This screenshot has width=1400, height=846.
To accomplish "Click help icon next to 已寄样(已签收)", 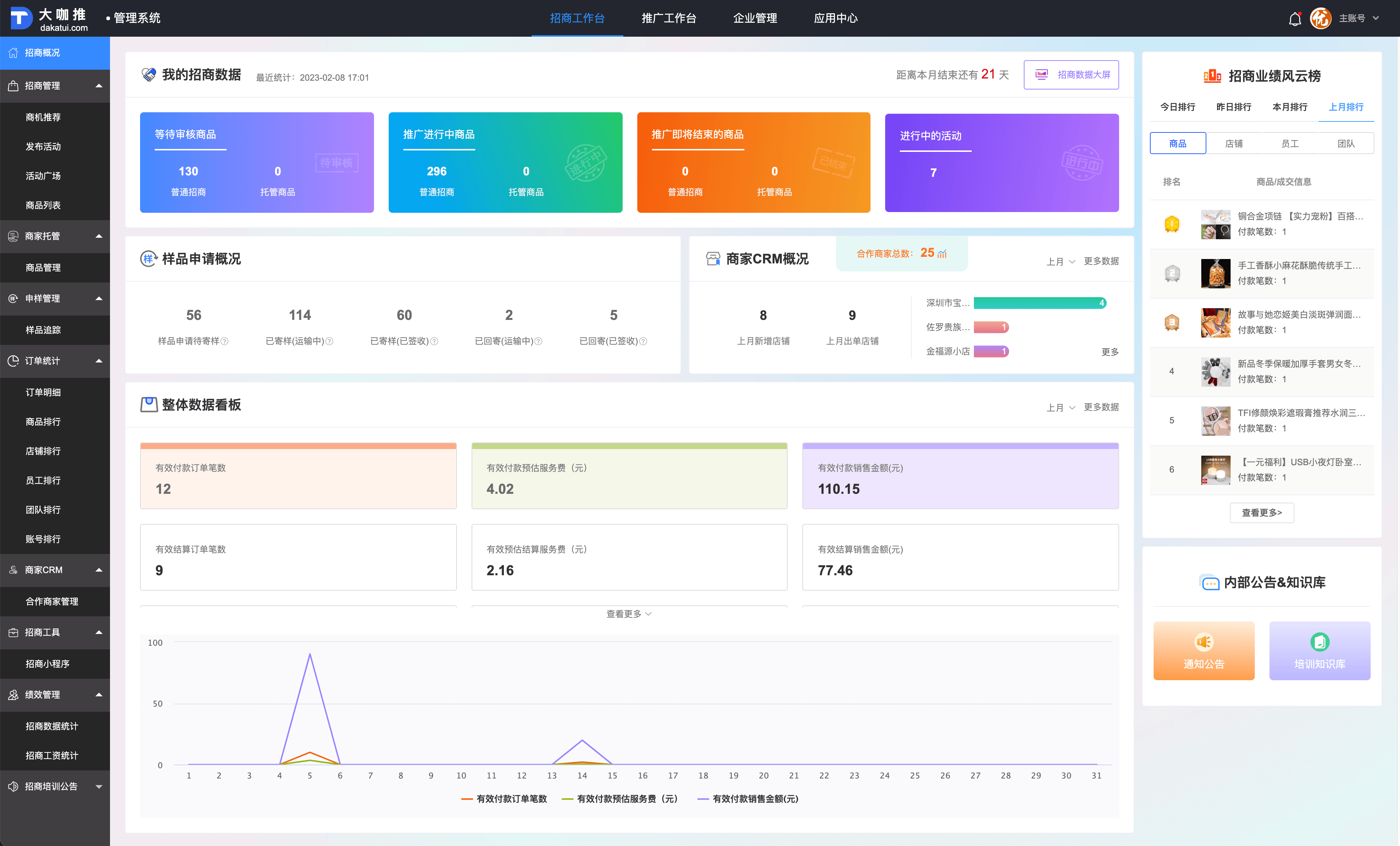I will click(x=435, y=341).
